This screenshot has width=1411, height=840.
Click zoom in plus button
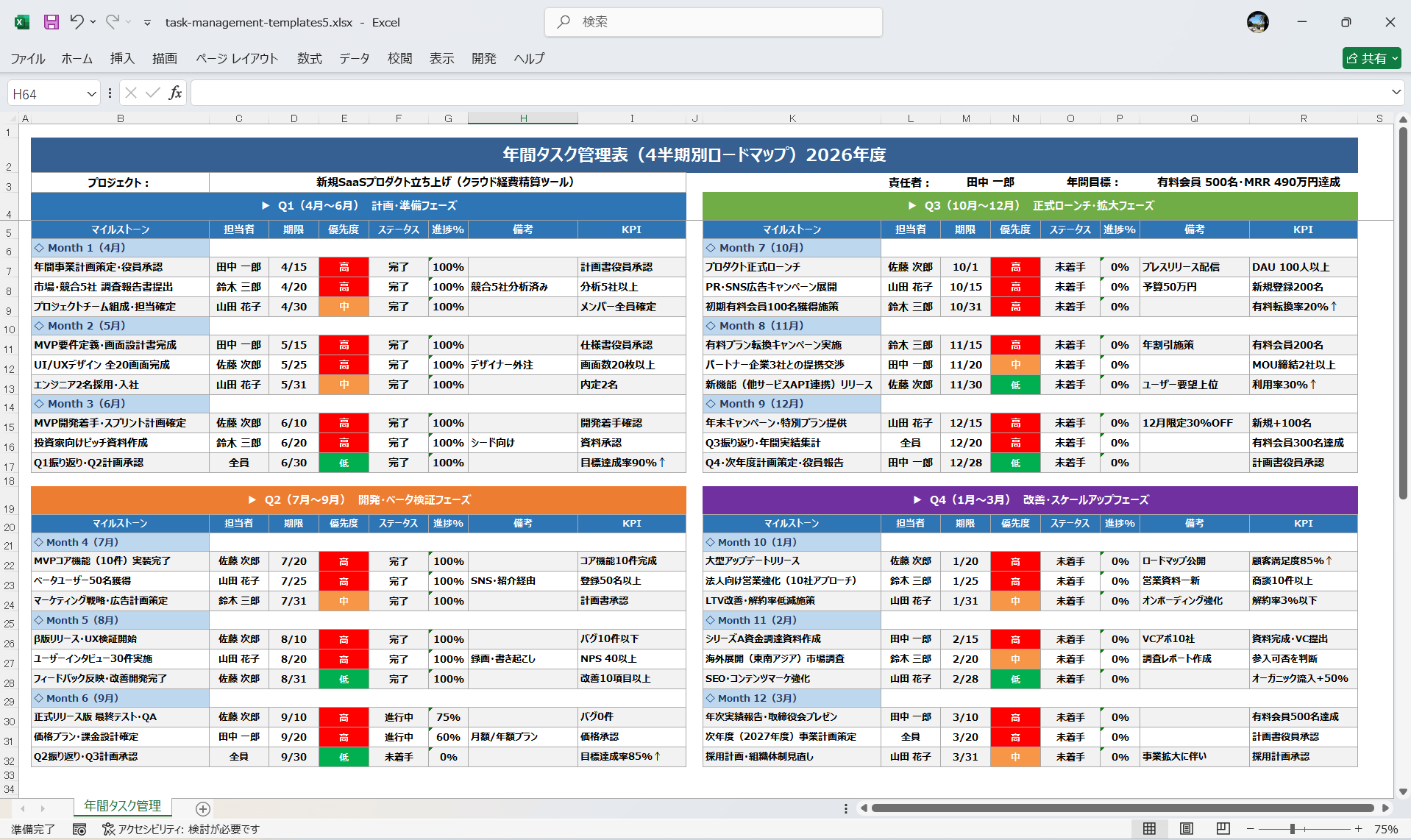point(1358,829)
